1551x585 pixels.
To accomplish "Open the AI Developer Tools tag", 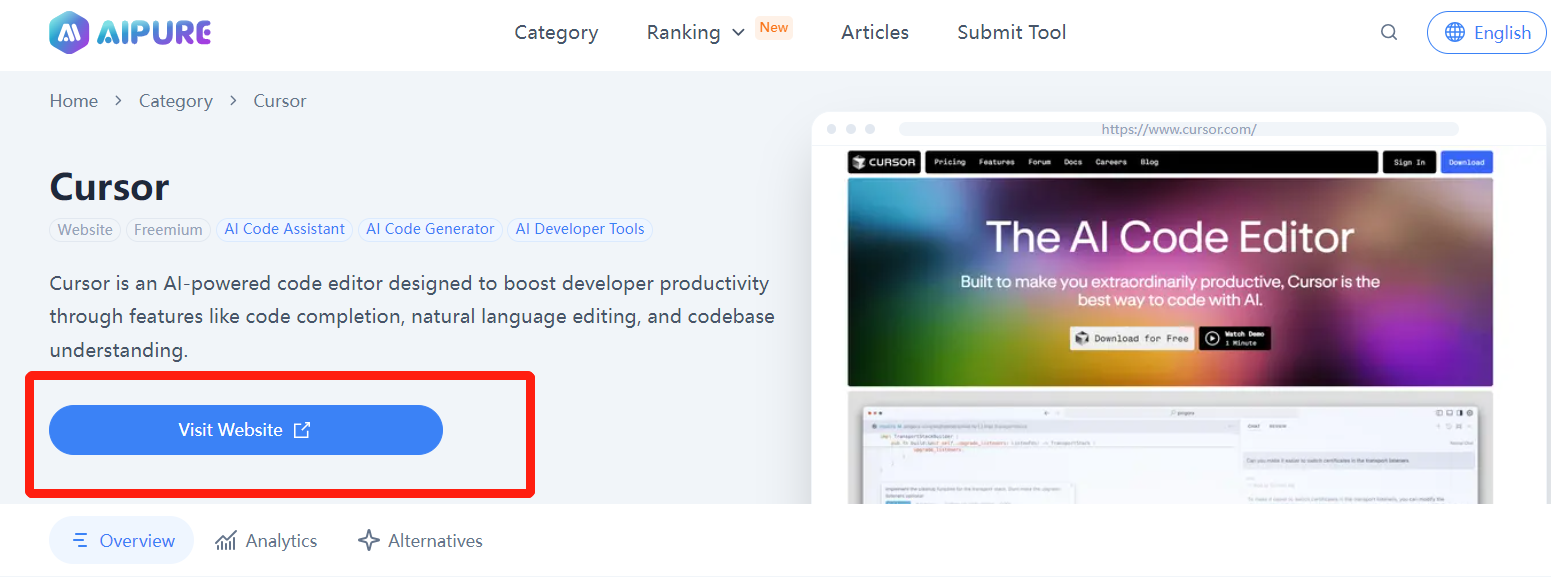I will (580, 229).
